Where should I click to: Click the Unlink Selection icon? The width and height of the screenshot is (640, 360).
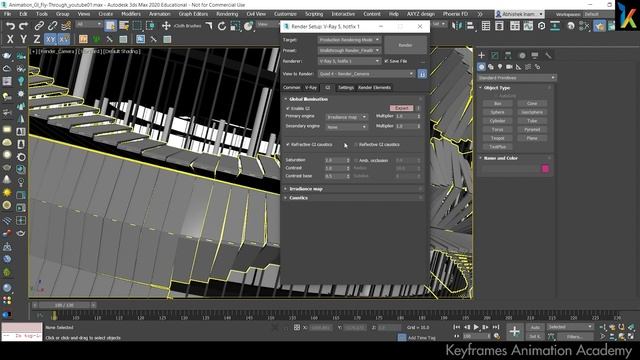coord(53,26)
